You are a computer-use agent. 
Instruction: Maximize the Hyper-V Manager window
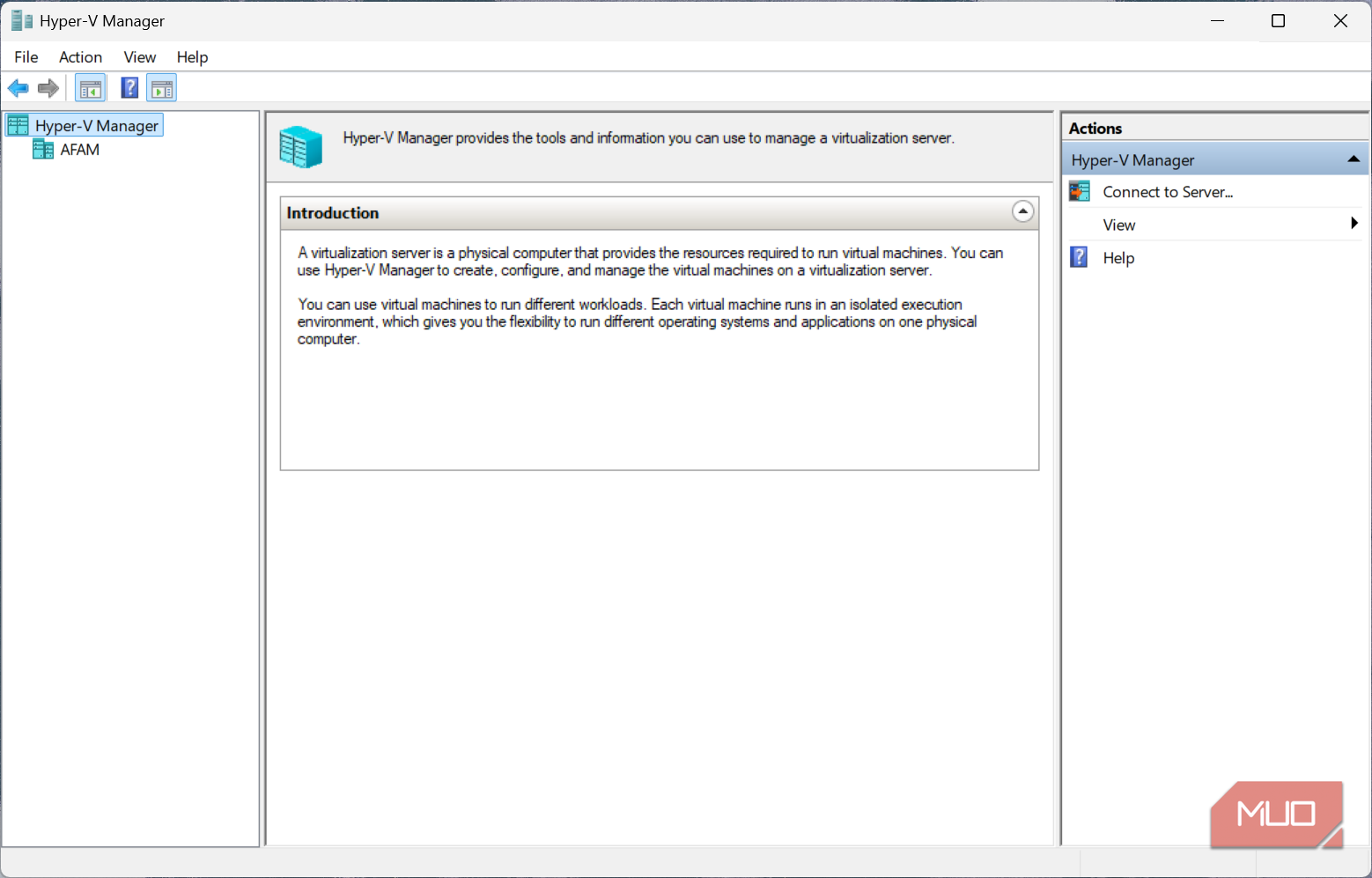[x=1278, y=20]
